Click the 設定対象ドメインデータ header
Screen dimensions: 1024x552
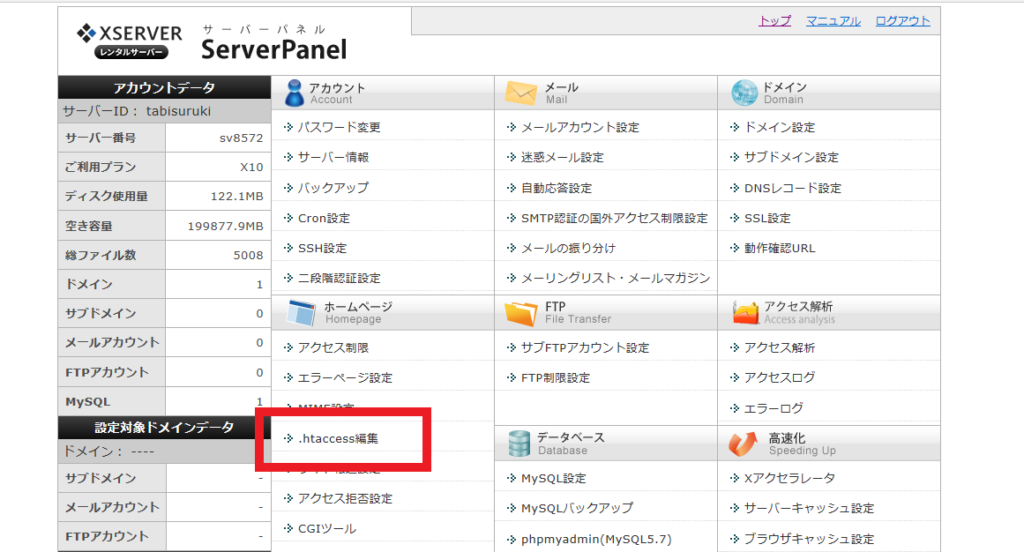click(164, 428)
